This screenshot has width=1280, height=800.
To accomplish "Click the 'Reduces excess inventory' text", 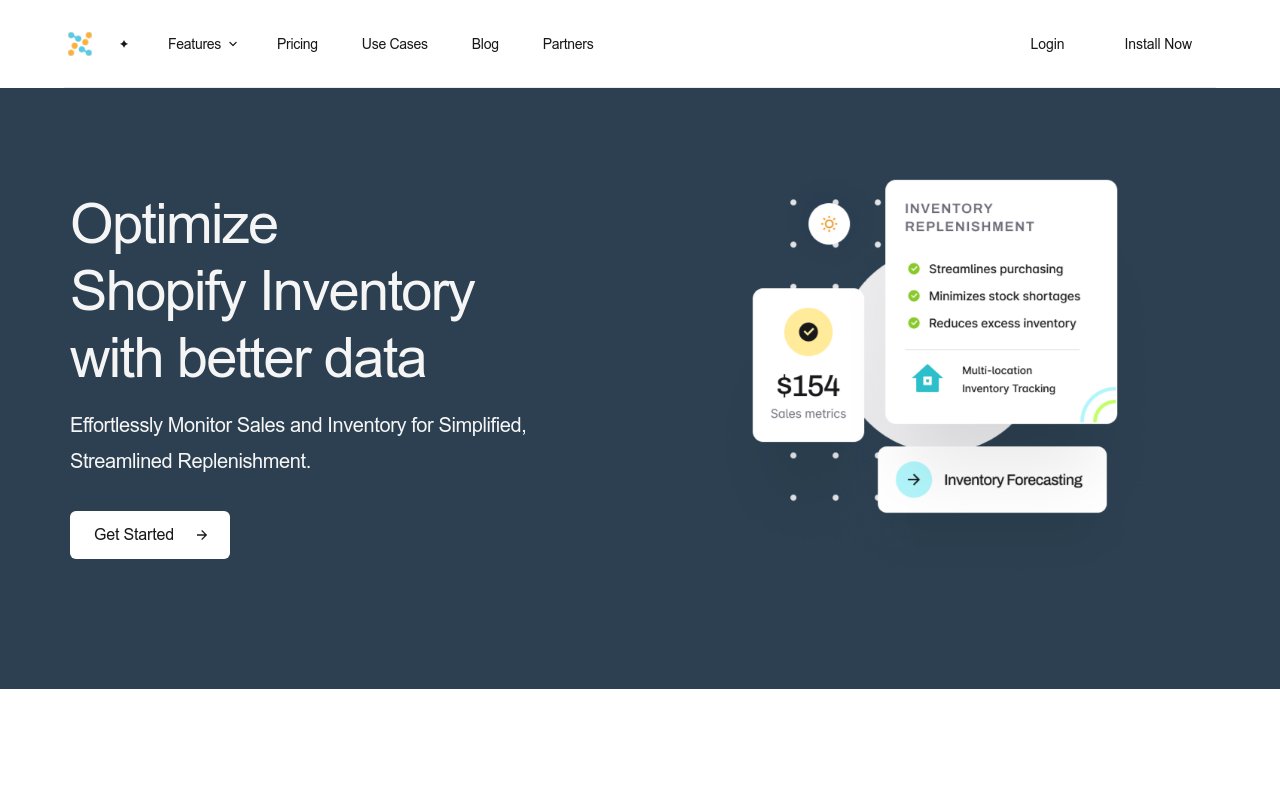I will coord(1003,323).
